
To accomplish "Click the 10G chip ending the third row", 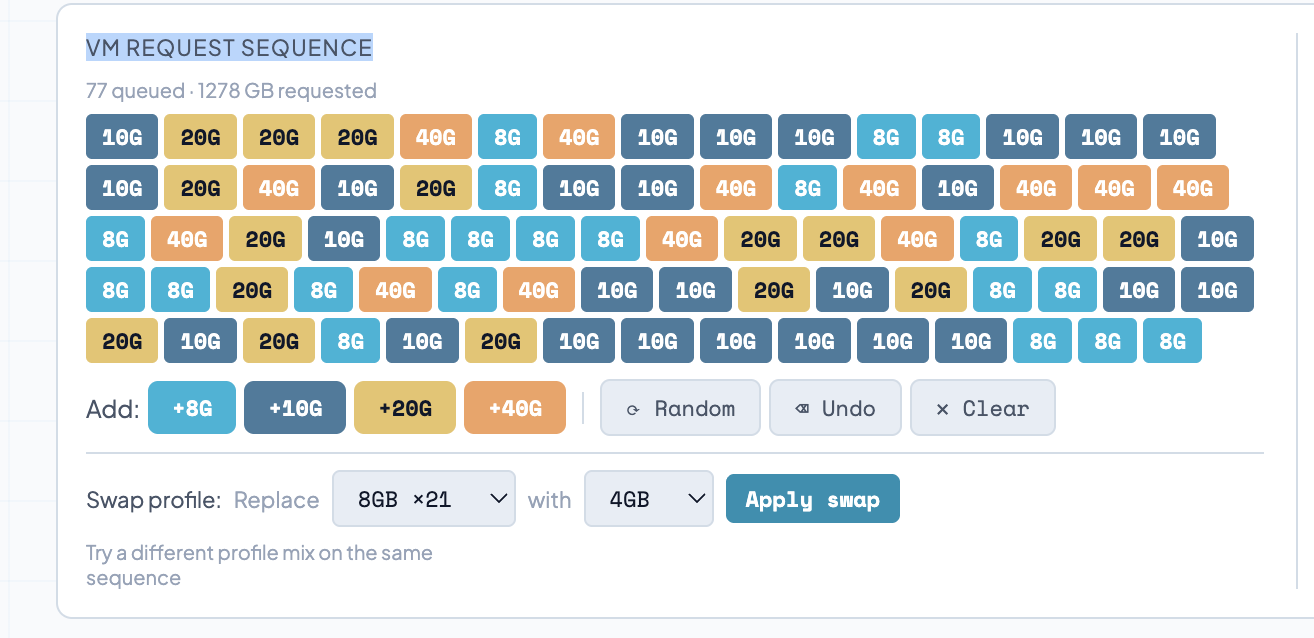I will tap(1217, 239).
